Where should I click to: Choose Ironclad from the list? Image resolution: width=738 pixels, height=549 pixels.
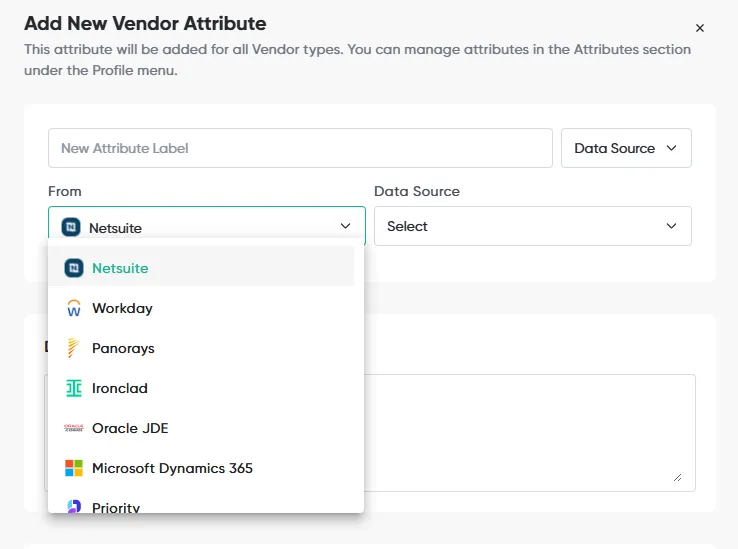pos(201,388)
